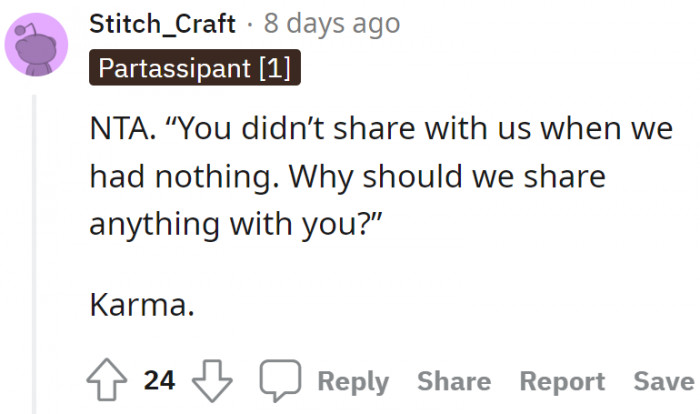The height and width of the screenshot is (414, 700).
Task: Downvote the Stitch_Craft comment
Action: pos(212,380)
